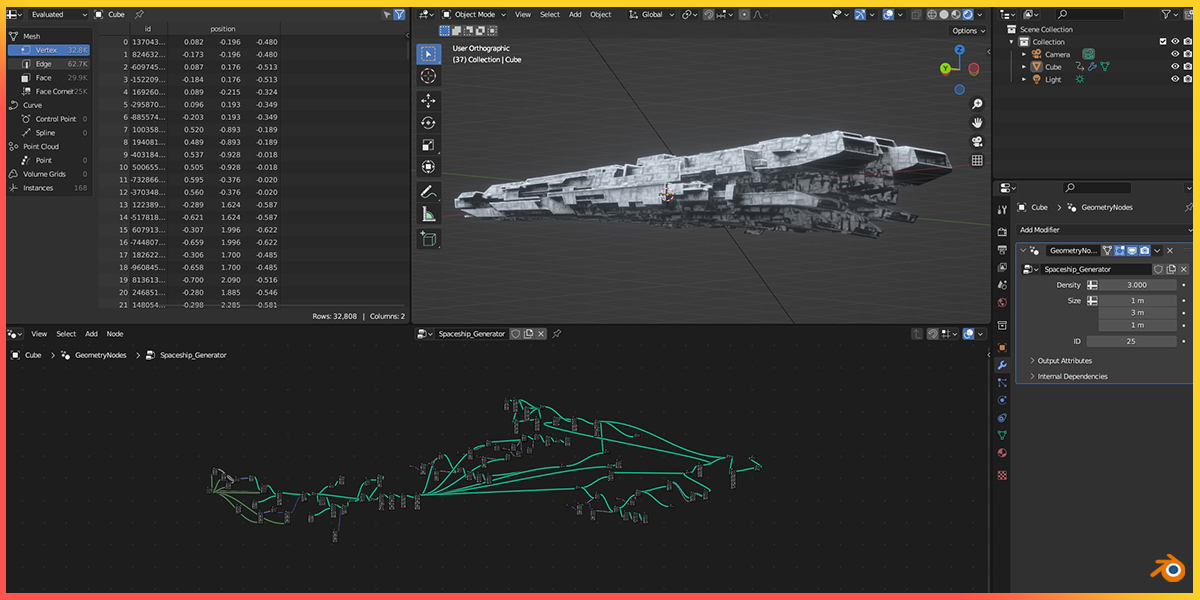Image resolution: width=1200 pixels, height=600 pixels.
Task: Click the magnifier zoom icon in the viewport
Action: pos(977,104)
